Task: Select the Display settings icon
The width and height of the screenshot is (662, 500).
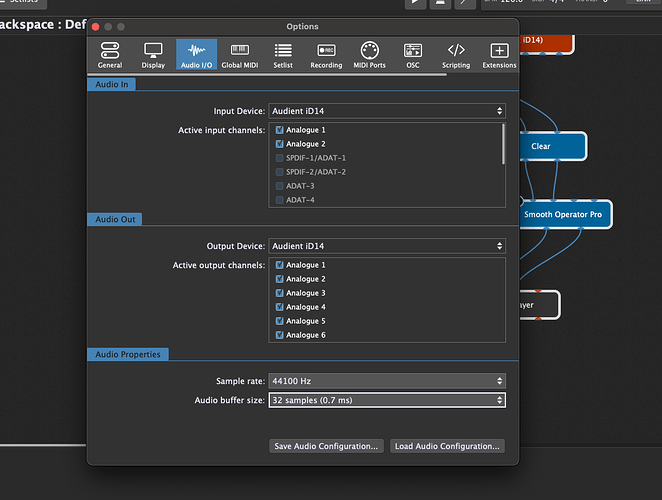Action: [x=153, y=56]
